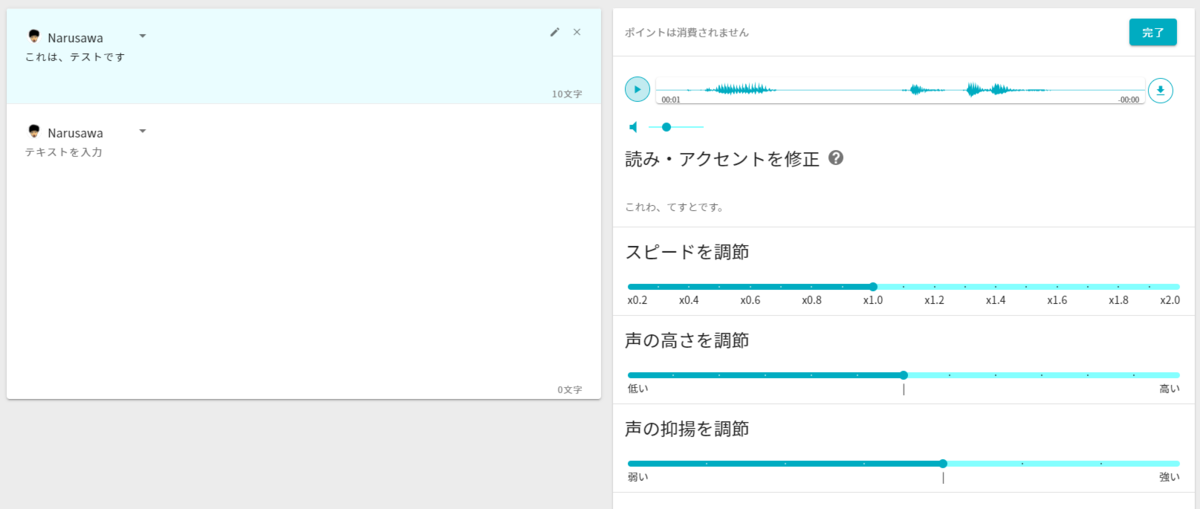Click the audio waveform timeline

(x=900, y=90)
